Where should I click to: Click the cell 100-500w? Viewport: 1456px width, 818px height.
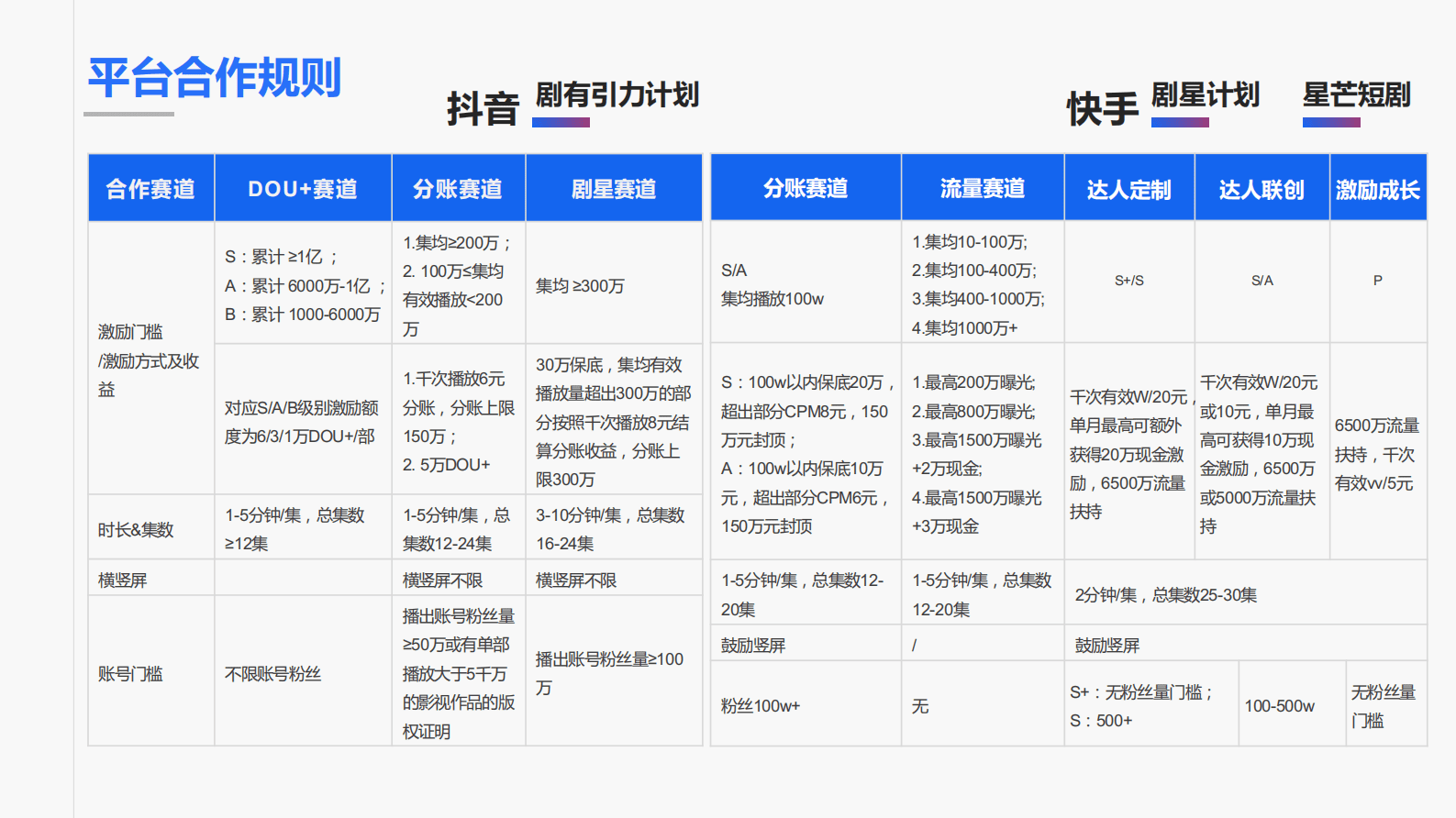(x=1291, y=705)
